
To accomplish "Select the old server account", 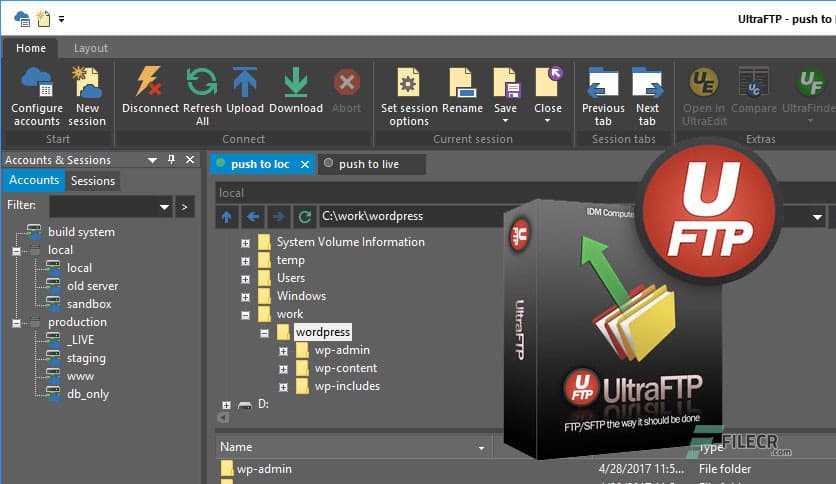I will [92, 286].
